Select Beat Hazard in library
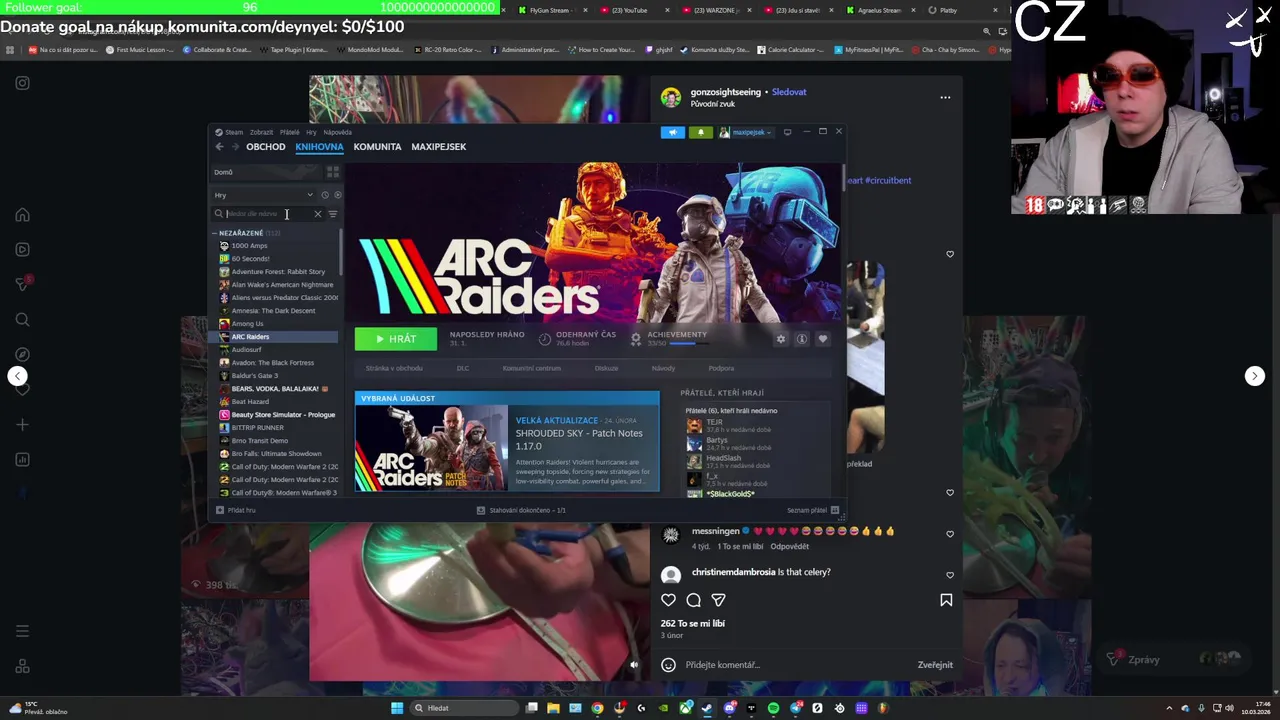Screen dimensions: 1280x720 250,402
